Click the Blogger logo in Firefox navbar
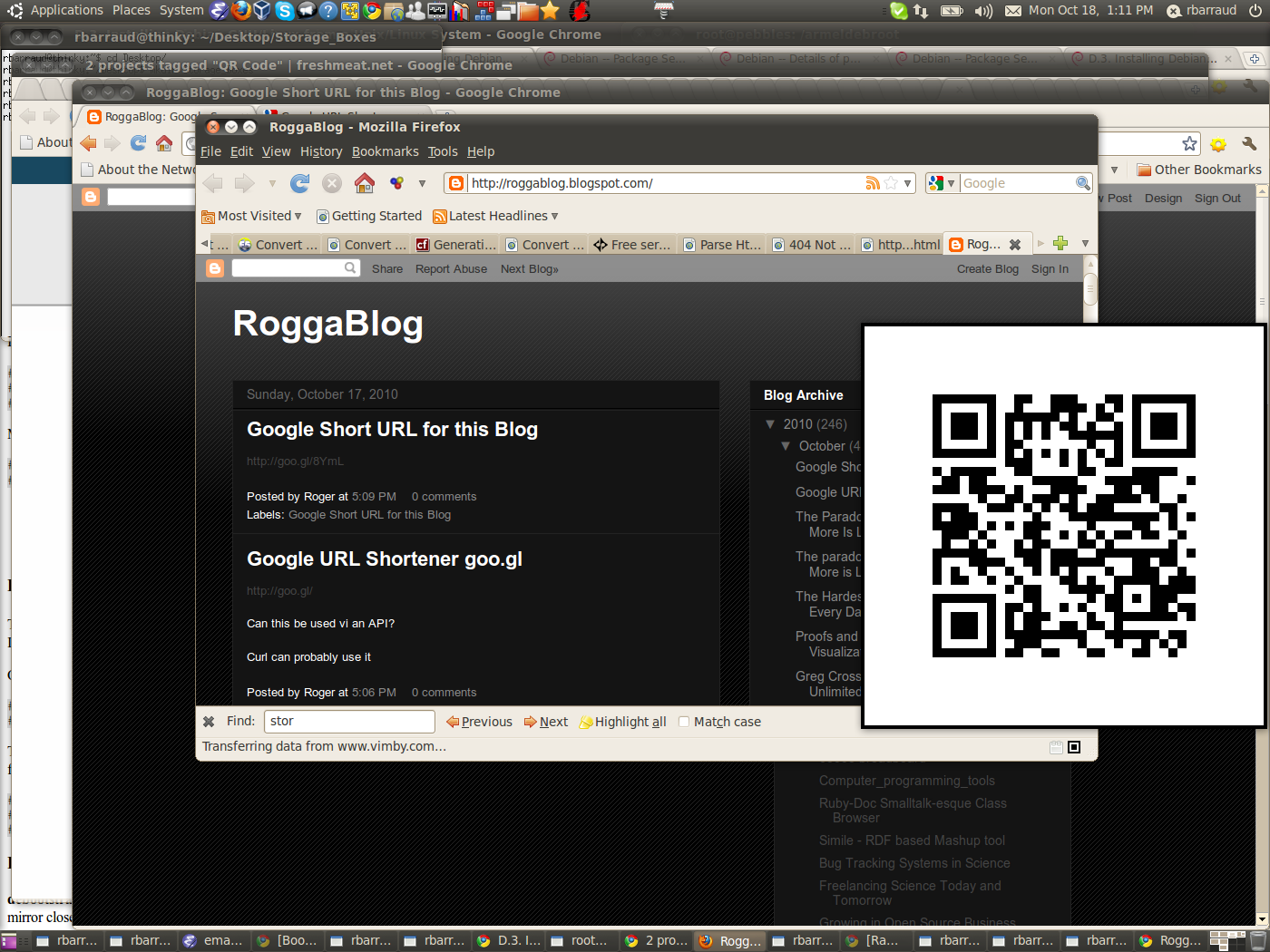Viewport: 1270px width, 952px height. point(215,268)
